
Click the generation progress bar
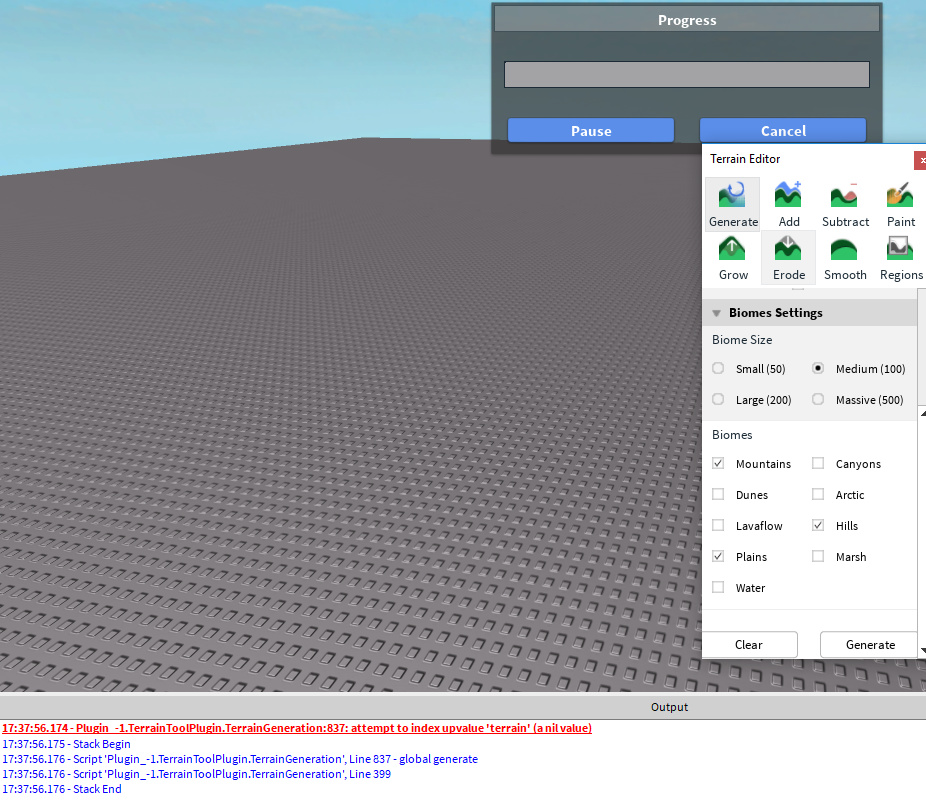coord(687,74)
